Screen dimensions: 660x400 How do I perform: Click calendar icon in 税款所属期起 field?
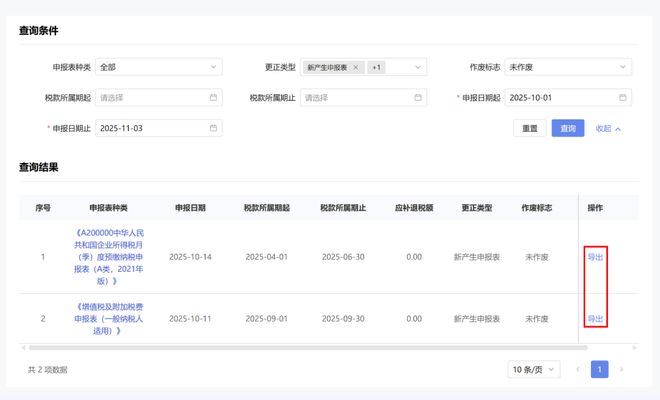[x=213, y=98]
